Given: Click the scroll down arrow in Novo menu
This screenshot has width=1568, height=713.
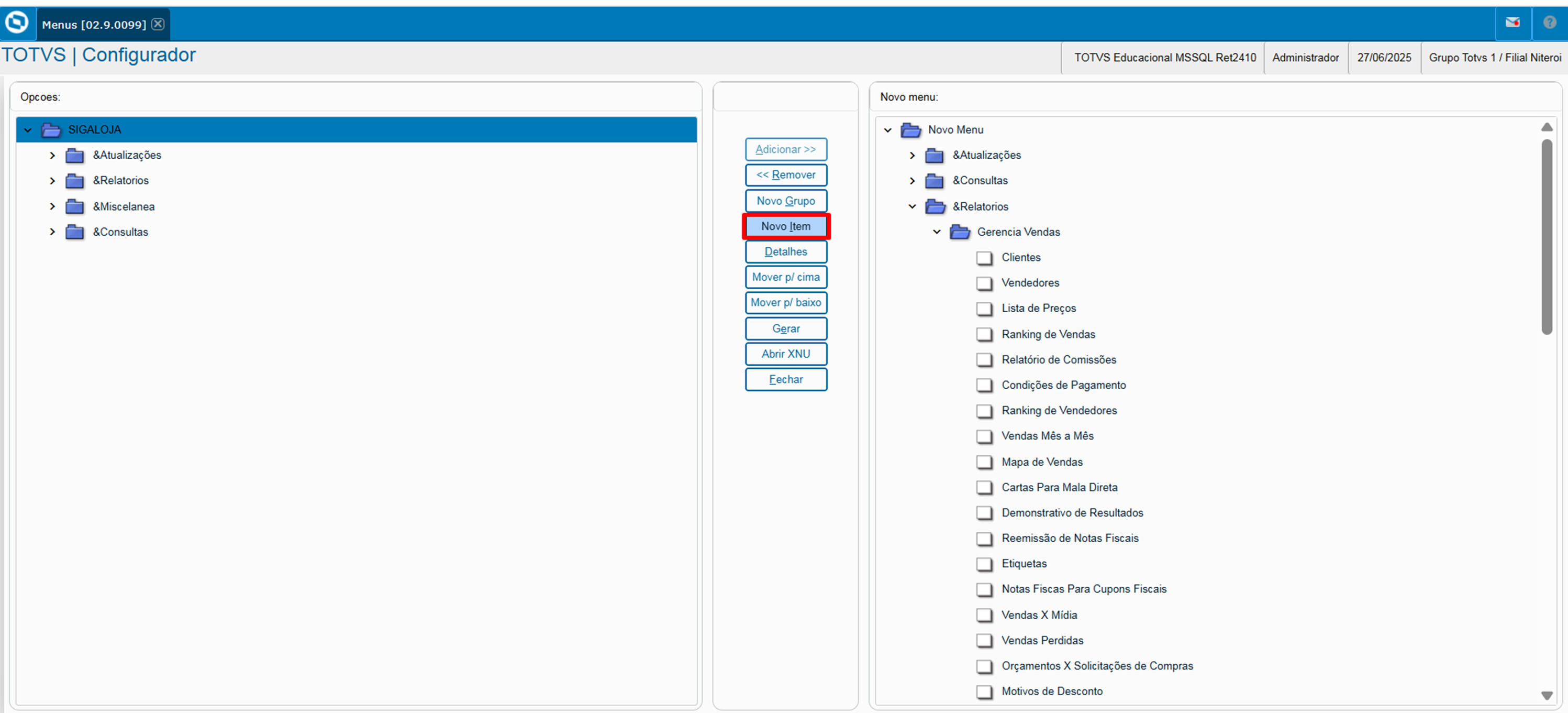Looking at the screenshot, I should point(1546,695).
